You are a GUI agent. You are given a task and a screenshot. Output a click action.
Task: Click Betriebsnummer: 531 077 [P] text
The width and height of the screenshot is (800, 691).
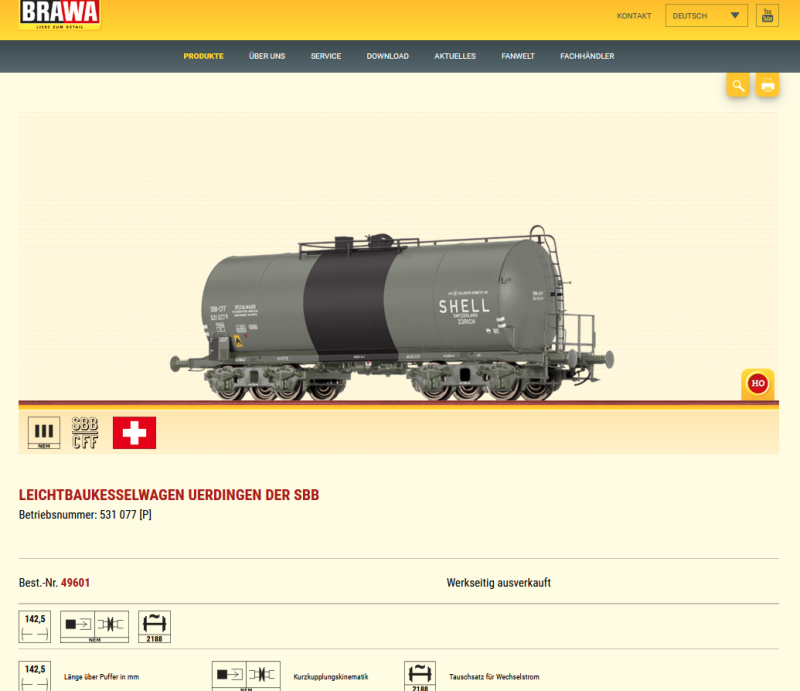pyautogui.click(x=85, y=515)
